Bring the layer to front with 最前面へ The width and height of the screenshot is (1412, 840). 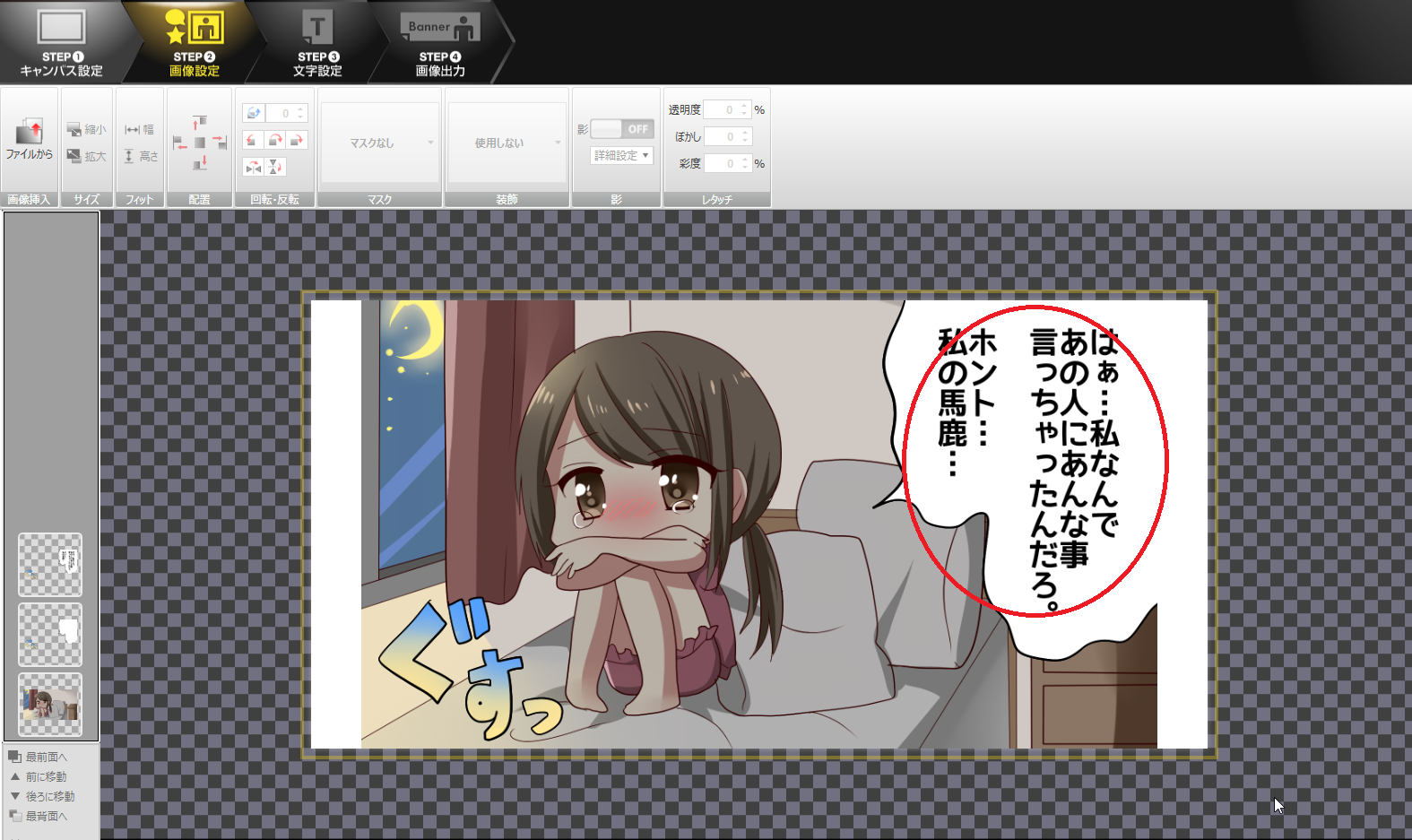coord(39,757)
